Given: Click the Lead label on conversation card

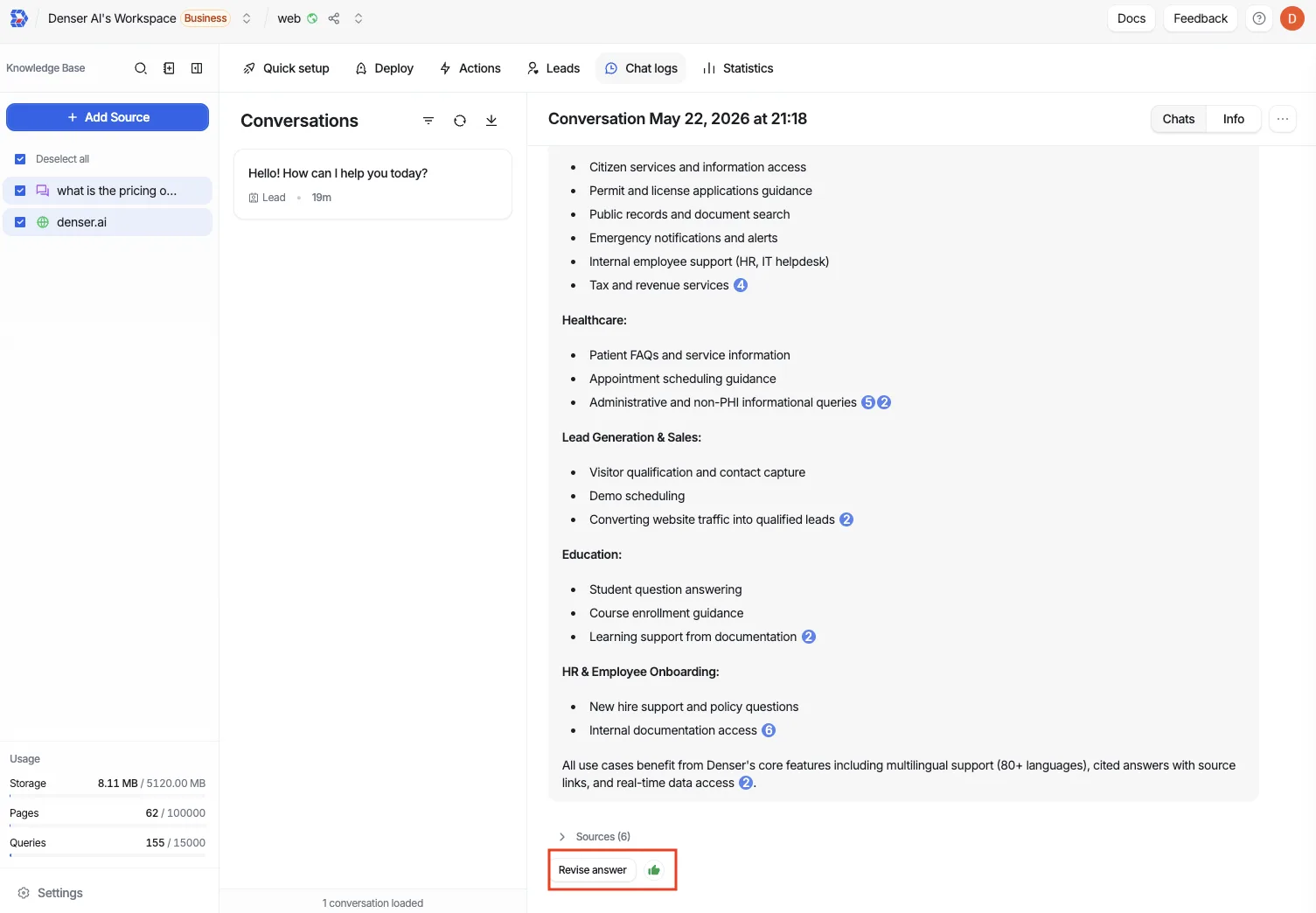Looking at the screenshot, I should click(x=268, y=198).
